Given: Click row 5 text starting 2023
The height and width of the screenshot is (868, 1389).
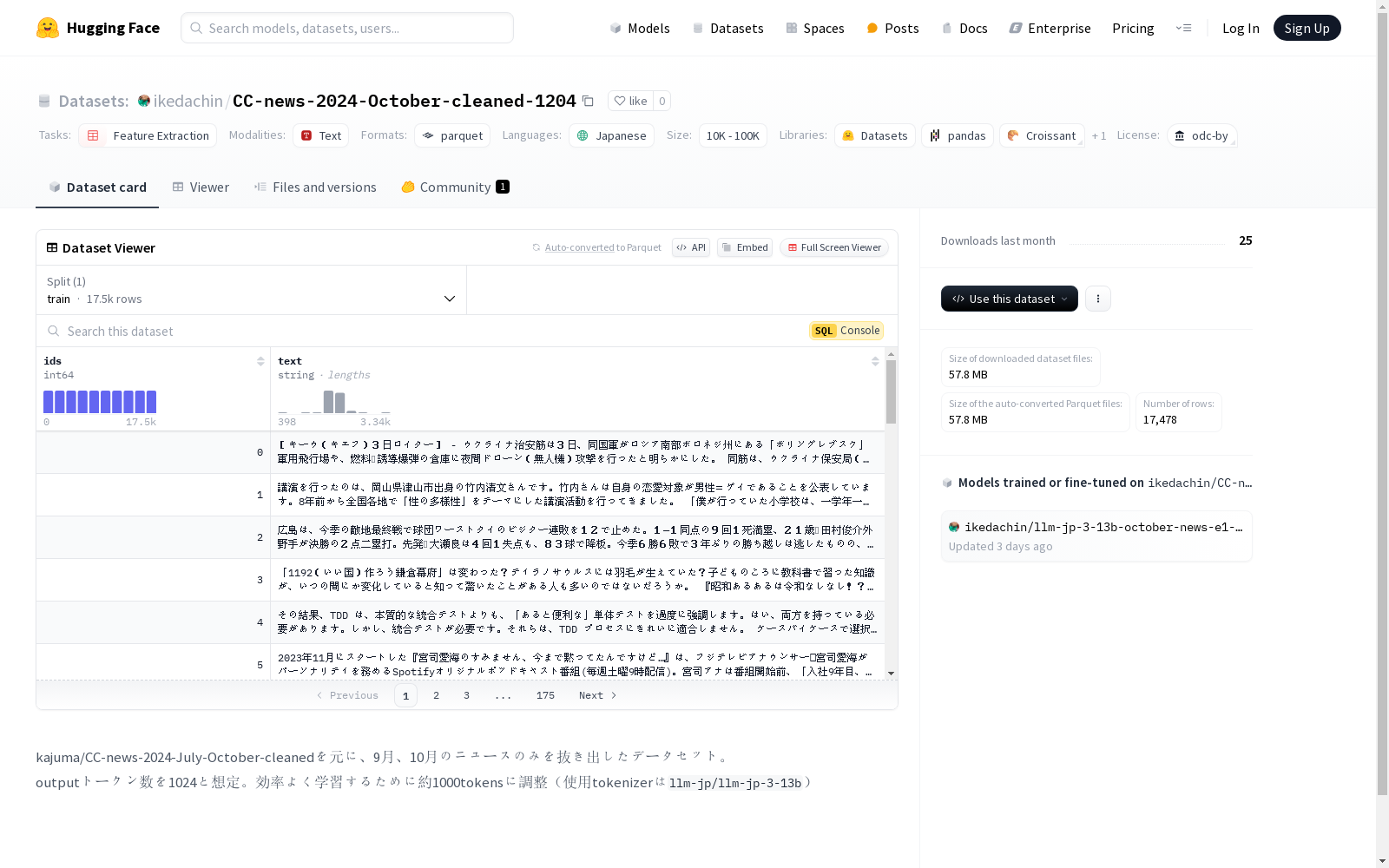Looking at the screenshot, I should (577, 664).
